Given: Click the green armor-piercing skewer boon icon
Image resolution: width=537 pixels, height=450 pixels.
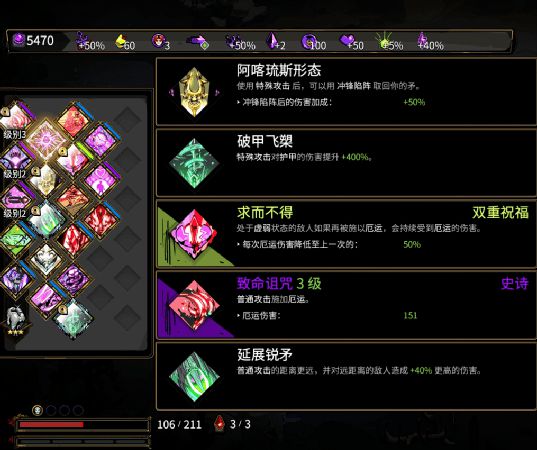Looking at the screenshot, I should pos(194,163).
